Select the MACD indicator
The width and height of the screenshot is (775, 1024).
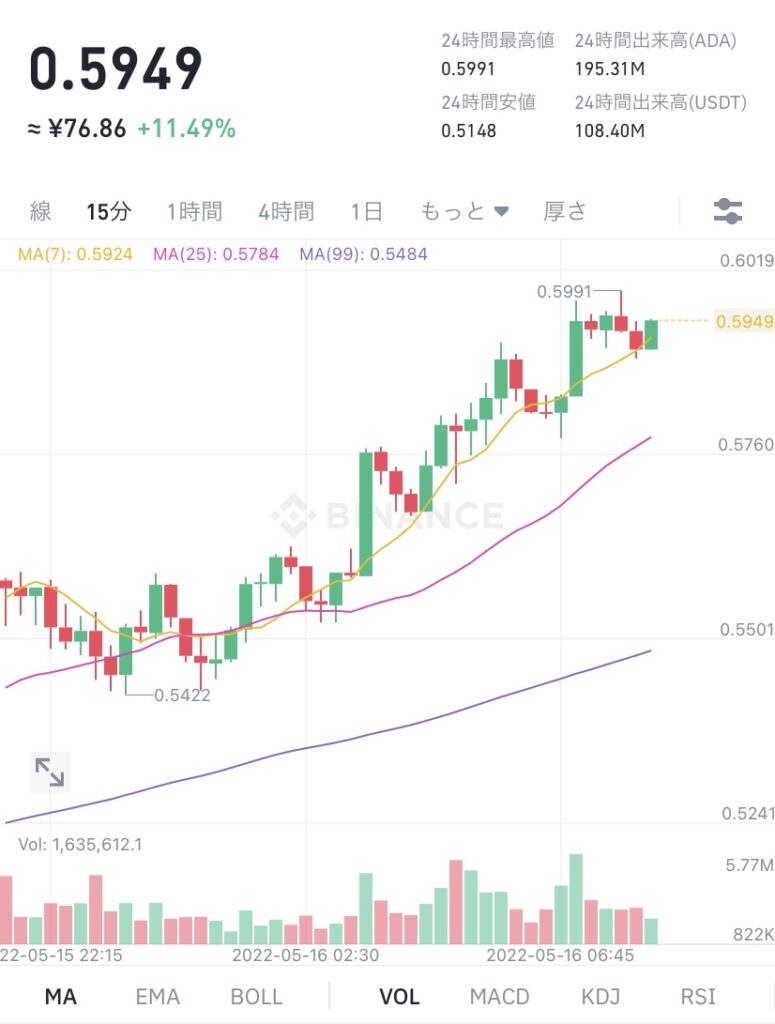tap(500, 996)
